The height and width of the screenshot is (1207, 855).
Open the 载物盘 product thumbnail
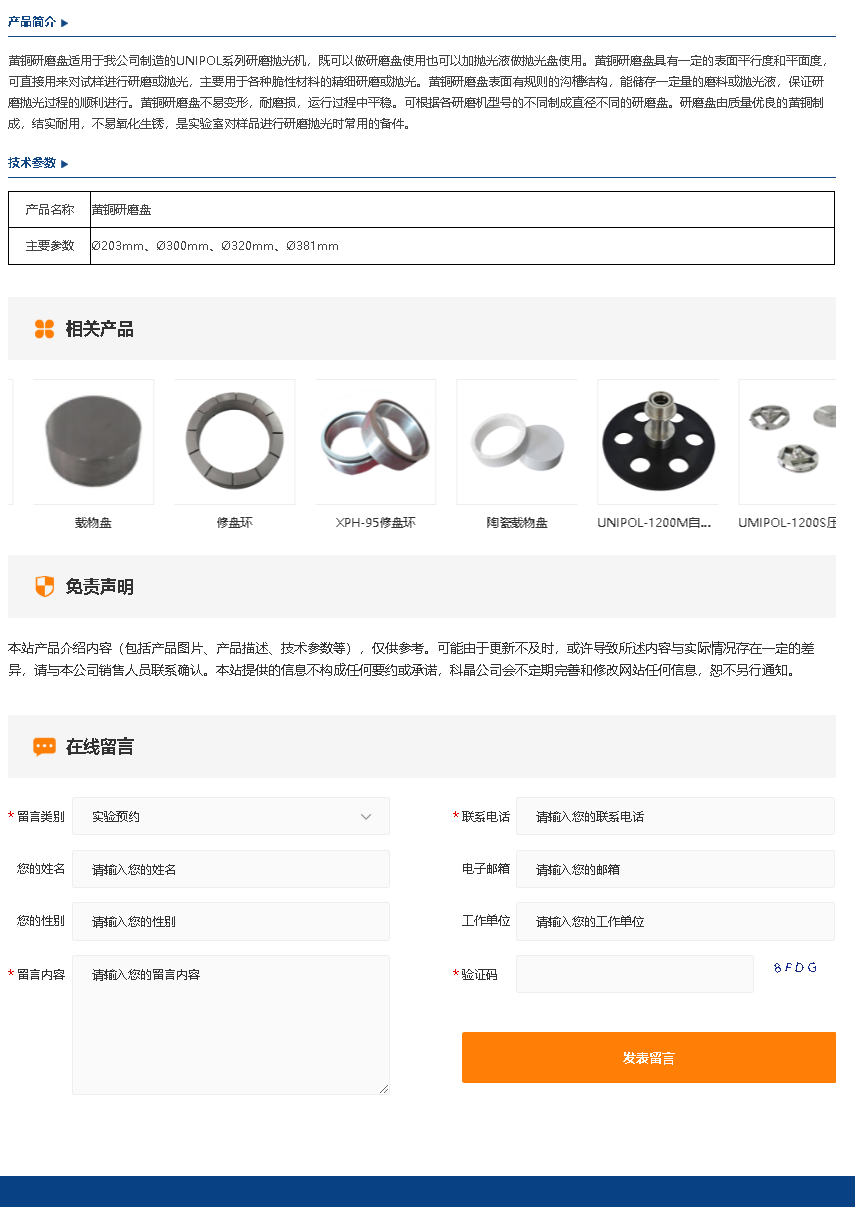93,442
